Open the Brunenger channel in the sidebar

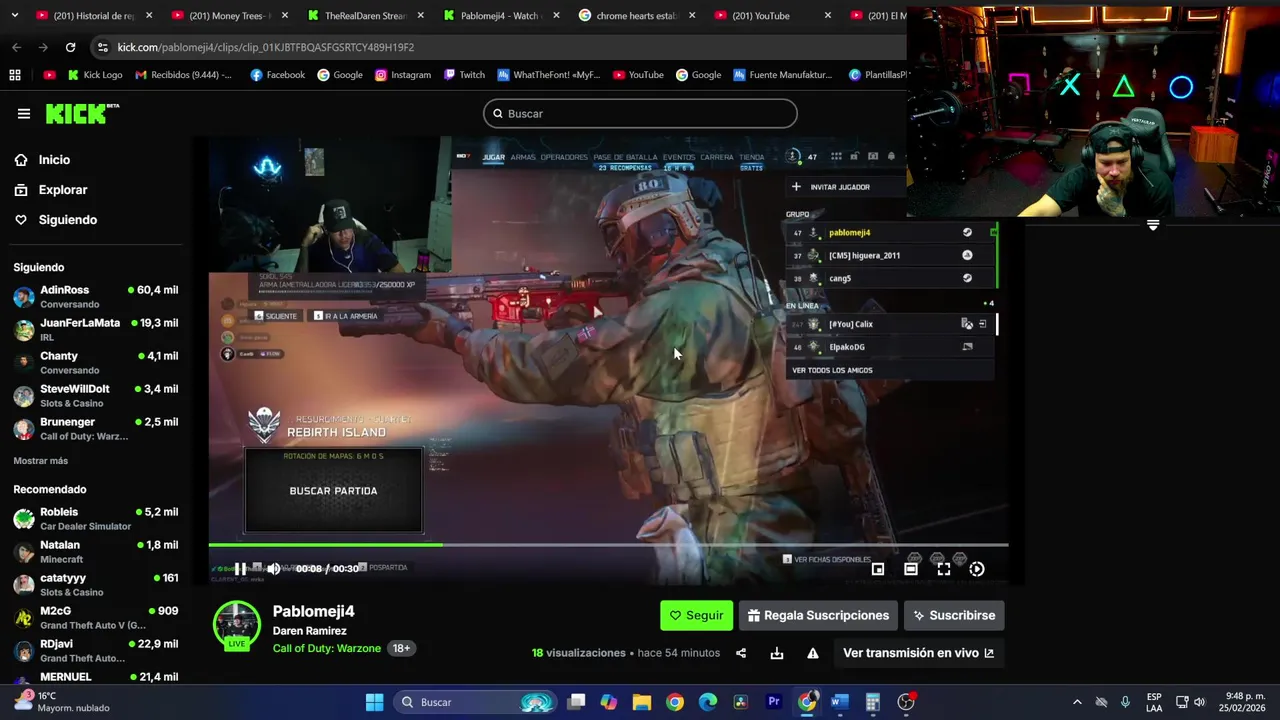pyautogui.click(x=95, y=429)
